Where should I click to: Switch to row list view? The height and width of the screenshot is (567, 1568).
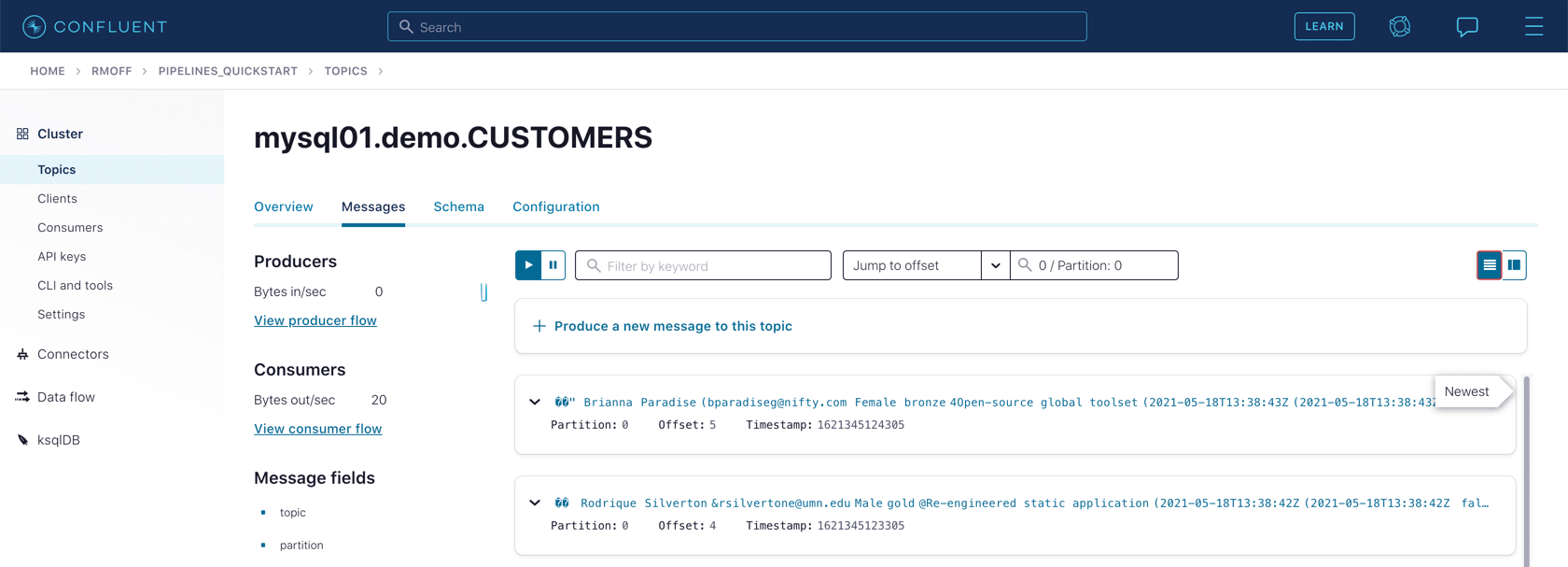1490,265
